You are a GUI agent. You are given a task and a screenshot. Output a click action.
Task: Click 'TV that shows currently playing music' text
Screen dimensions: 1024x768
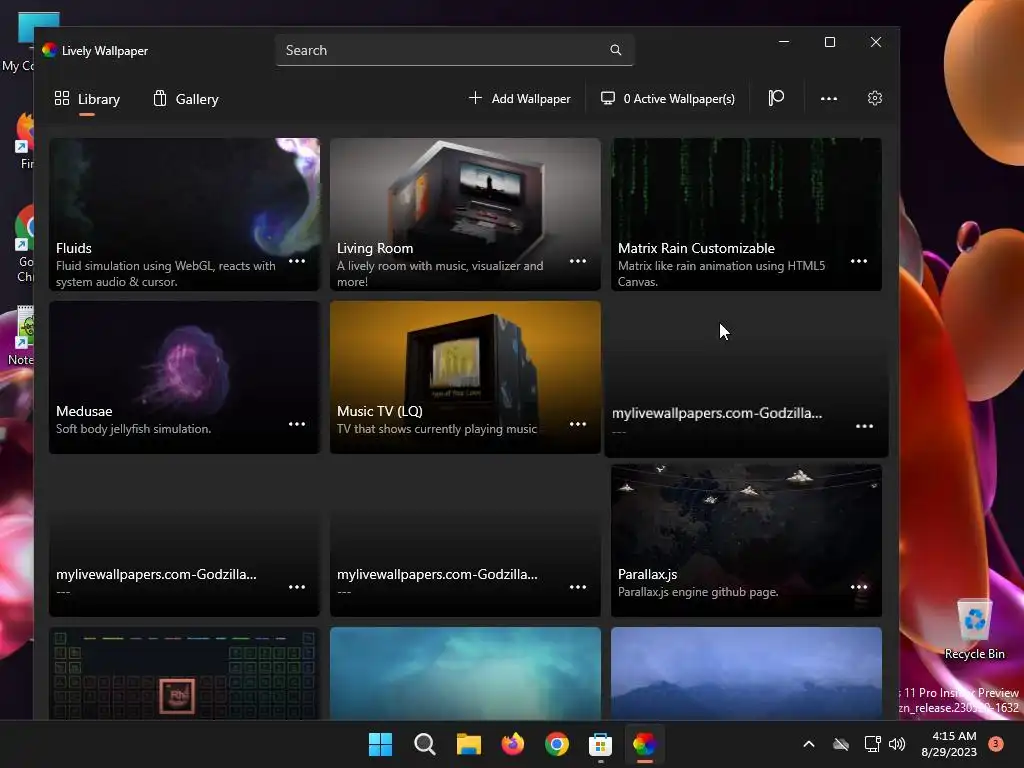click(437, 429)
